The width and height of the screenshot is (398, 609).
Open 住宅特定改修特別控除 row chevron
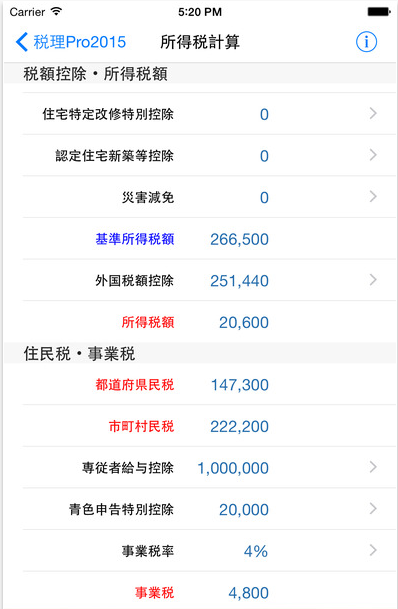point(373,113)
